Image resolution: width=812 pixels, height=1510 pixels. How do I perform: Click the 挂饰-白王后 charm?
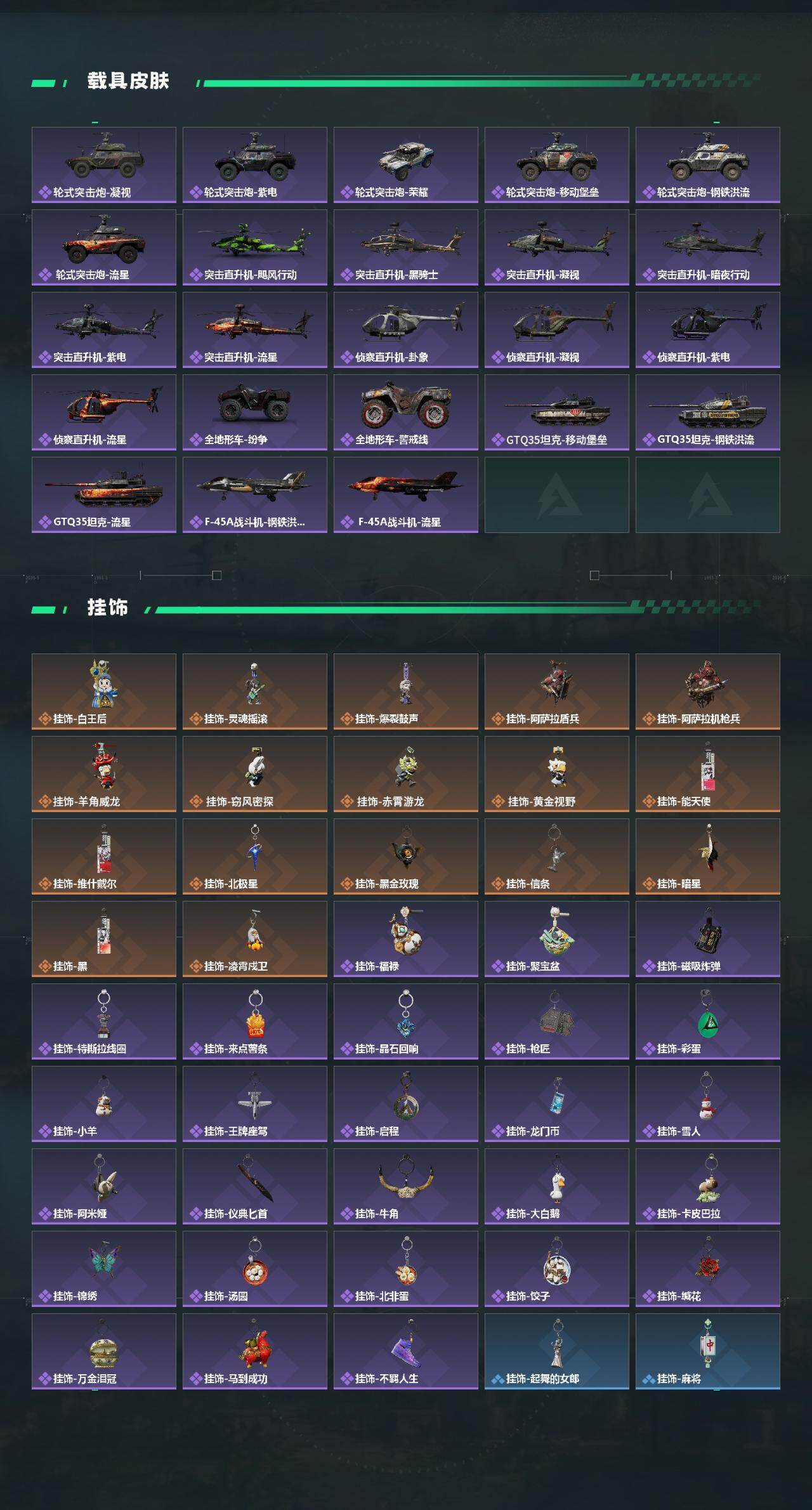click(104, 692)
